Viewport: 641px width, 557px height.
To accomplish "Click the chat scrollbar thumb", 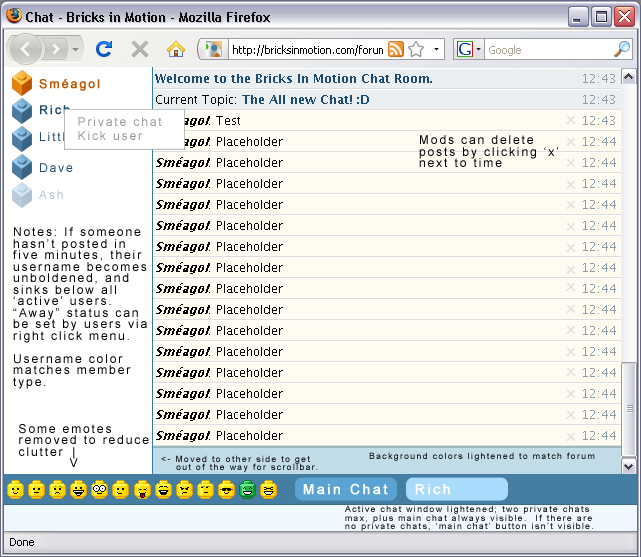I will [x=629, y=409].
